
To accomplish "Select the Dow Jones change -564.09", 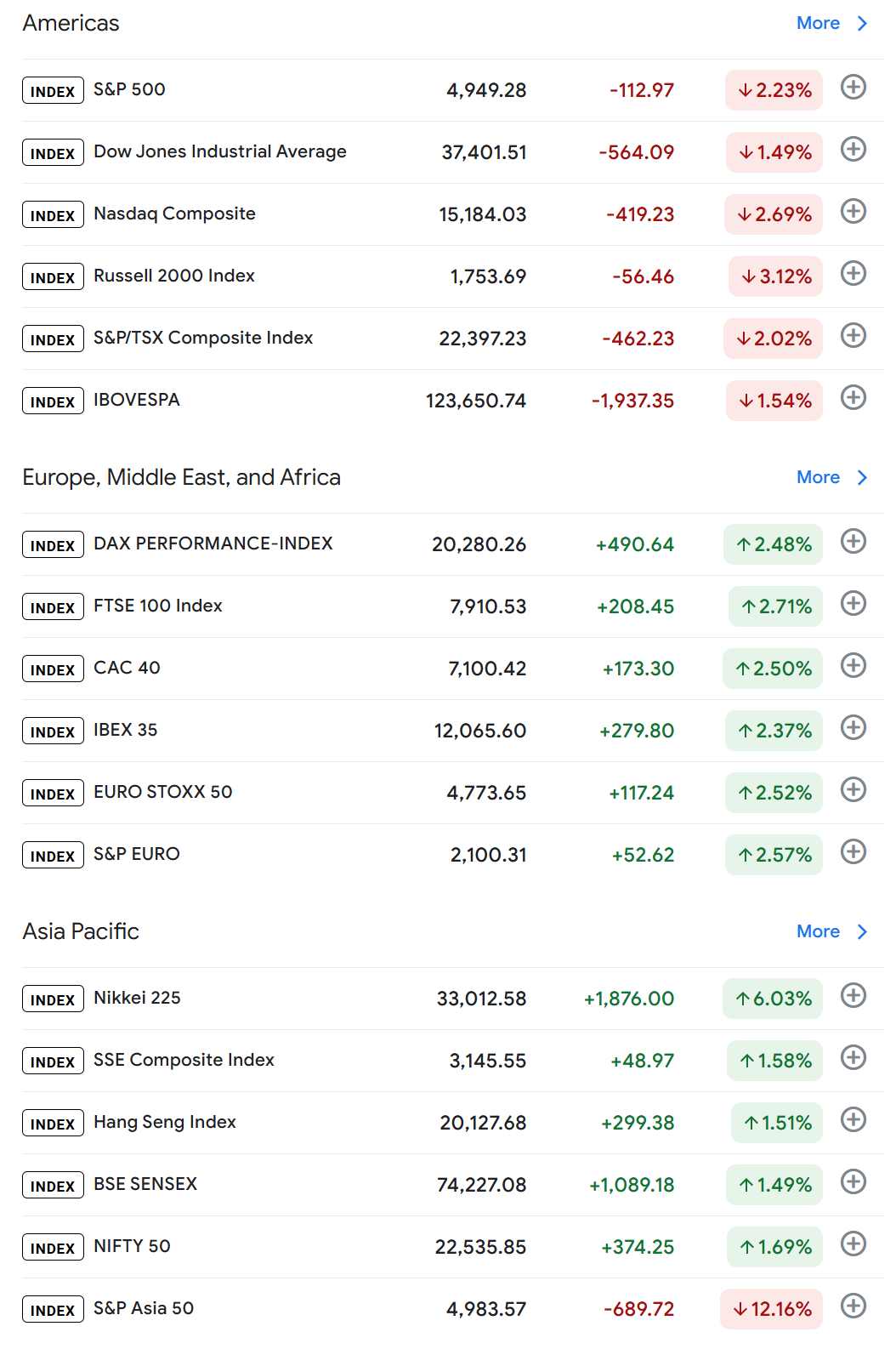I will (x=637, y=152).
